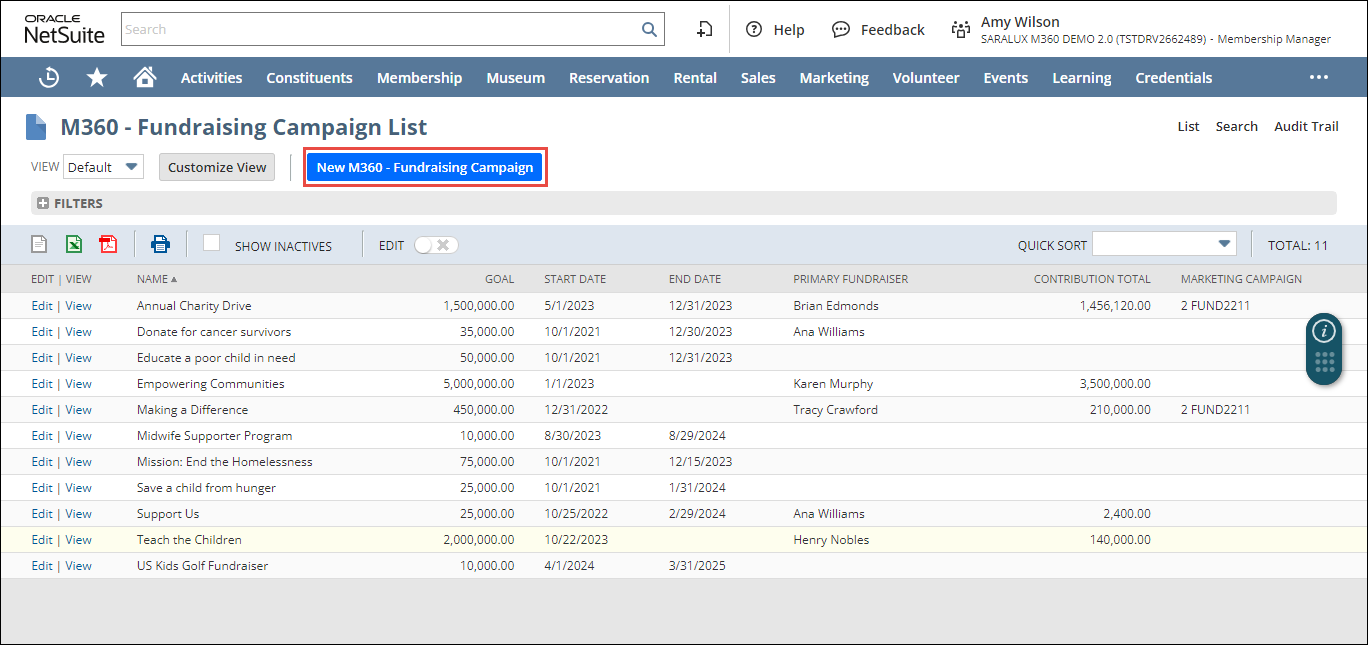Click the search magnifier icon
This screenshot has width=1368, height=645.
(x=649, y=30)
